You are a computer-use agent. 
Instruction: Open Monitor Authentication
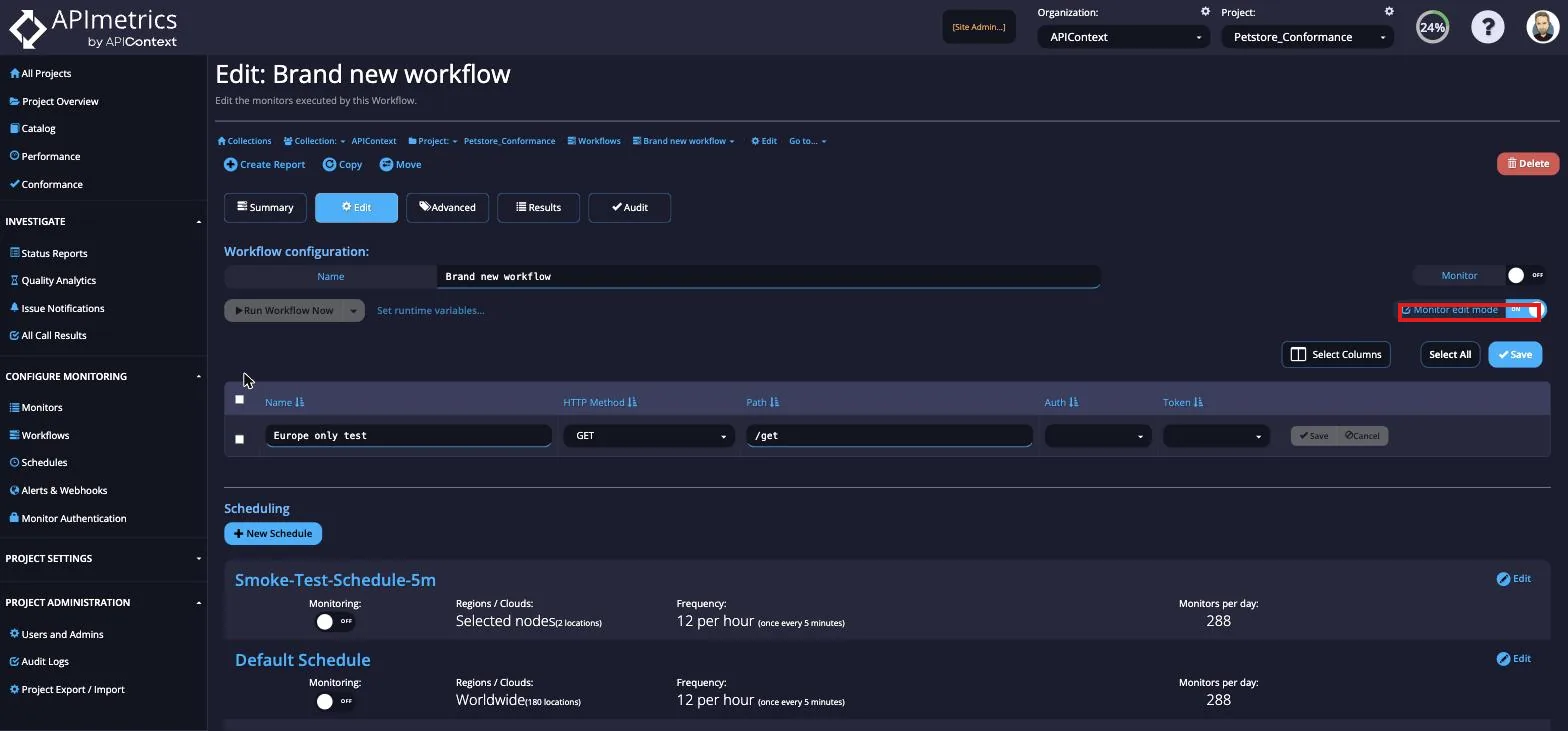click(x=67, y=518)
